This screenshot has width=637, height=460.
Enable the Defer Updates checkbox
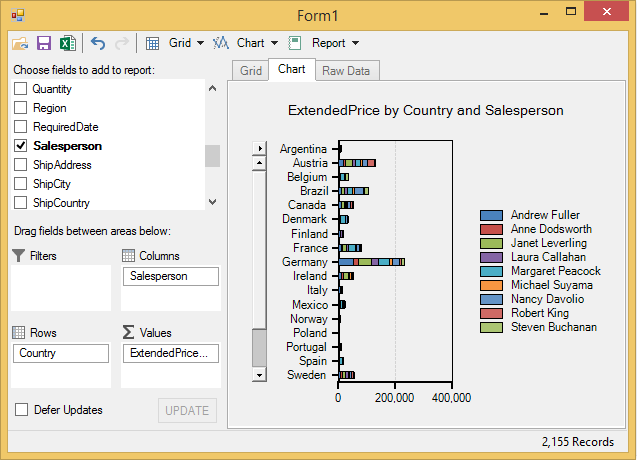coord(21,410)
